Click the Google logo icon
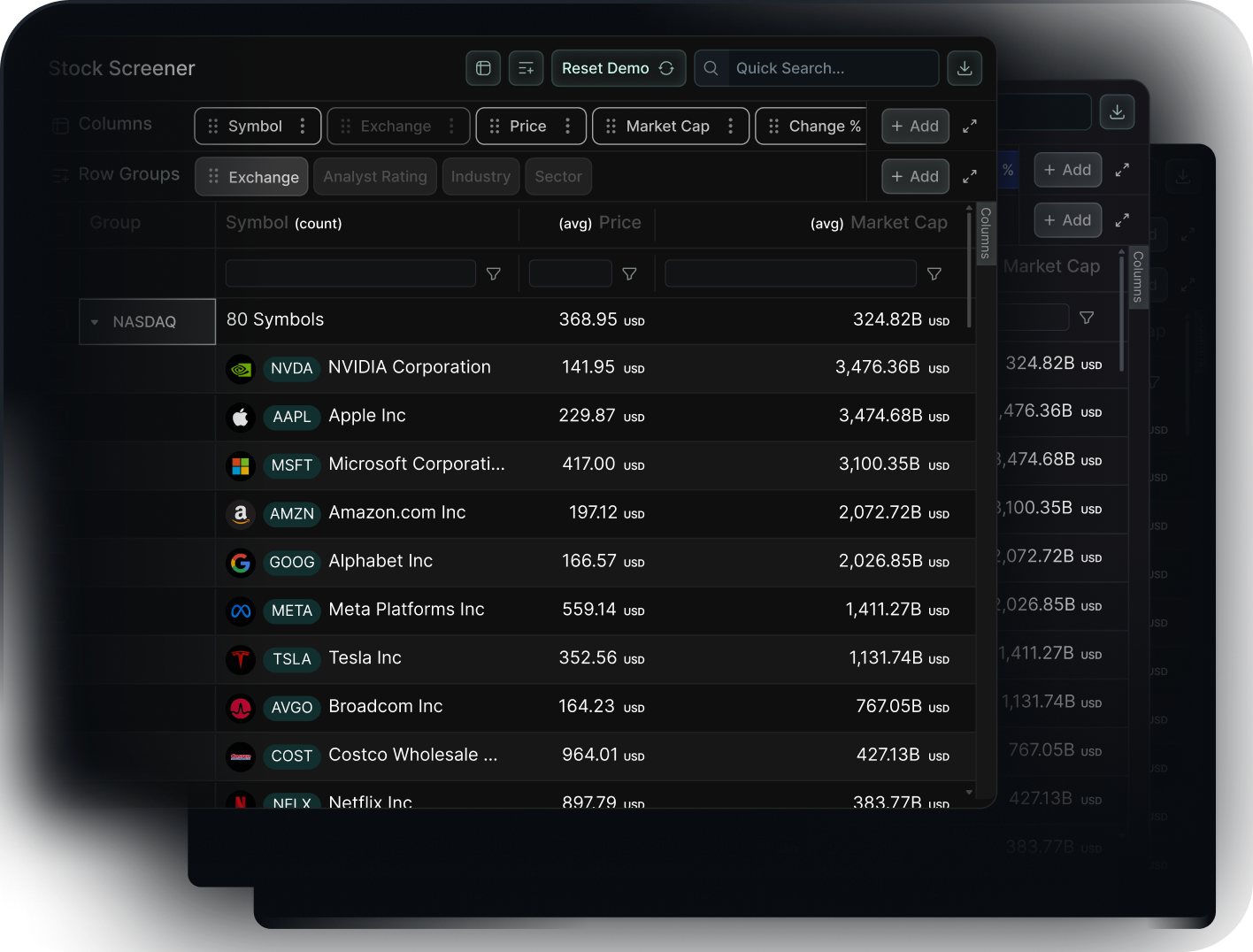 click(x=241, y=563)
